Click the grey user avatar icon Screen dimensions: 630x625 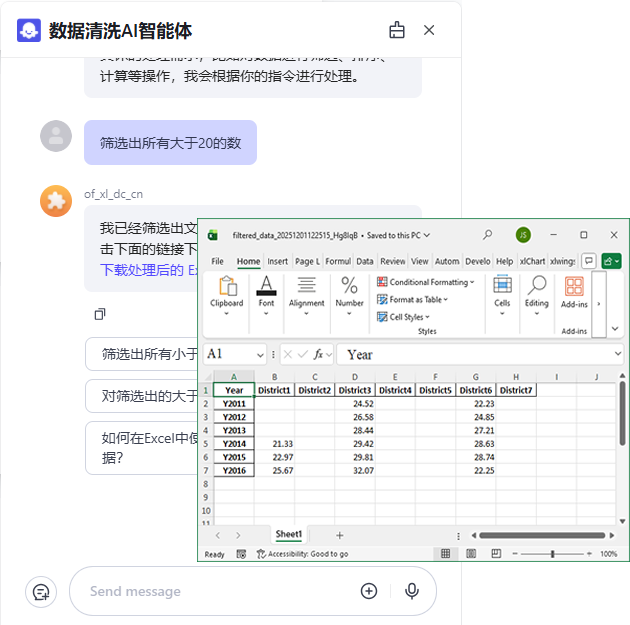56,136
